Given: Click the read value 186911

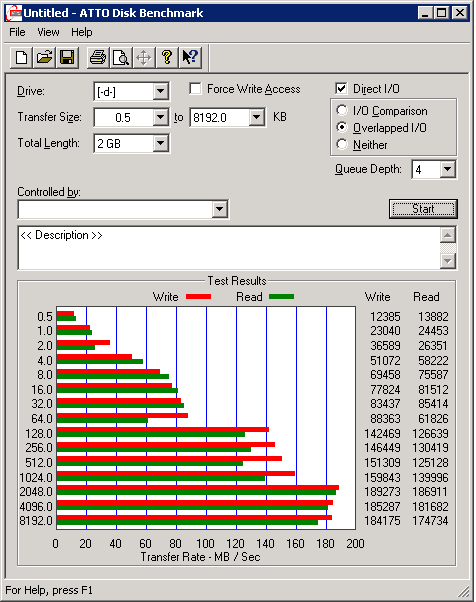Looking at the screenshot, I should (430, 492).
